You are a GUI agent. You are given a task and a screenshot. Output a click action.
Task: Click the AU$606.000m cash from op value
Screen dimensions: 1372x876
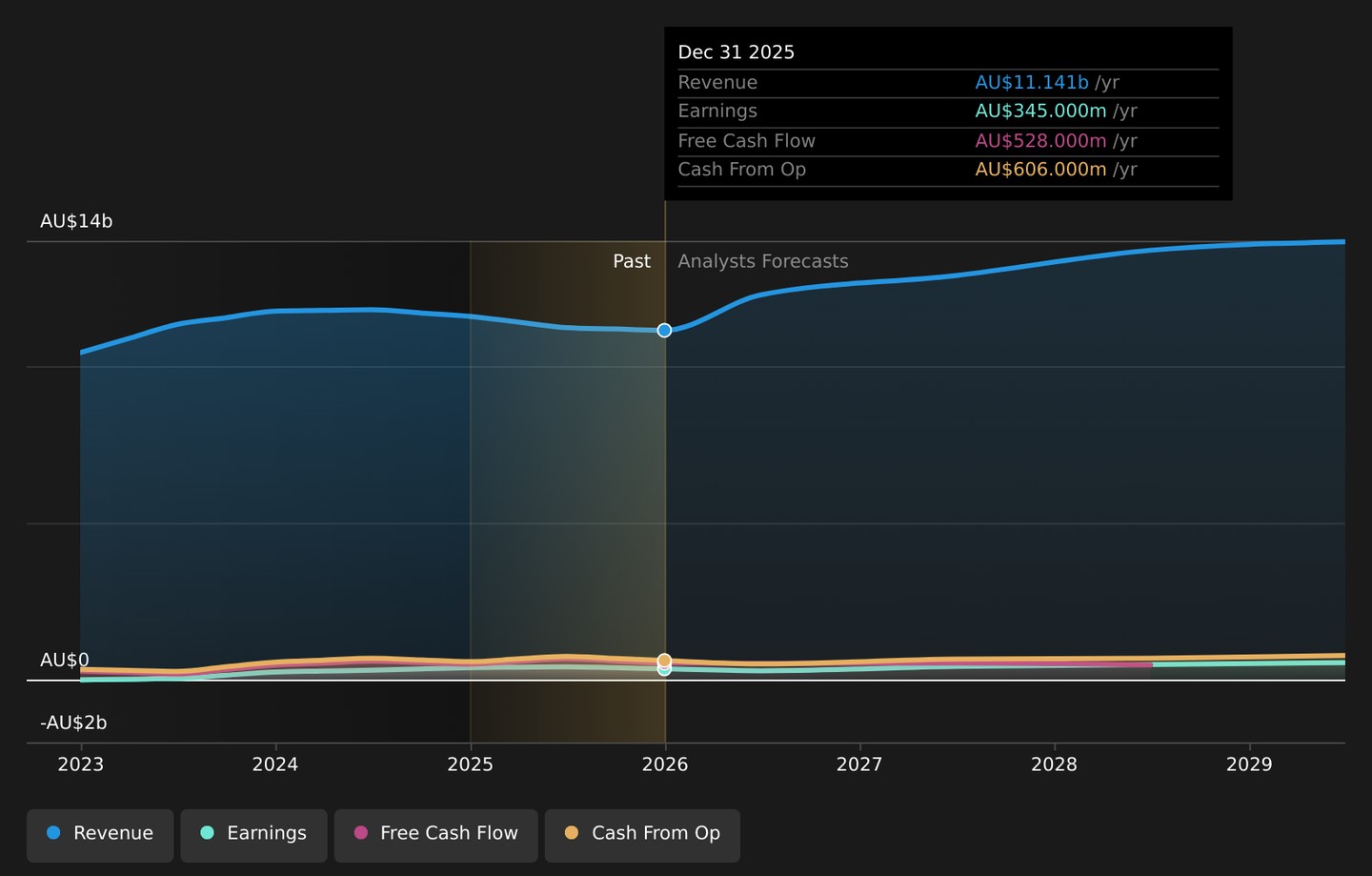1040,170
